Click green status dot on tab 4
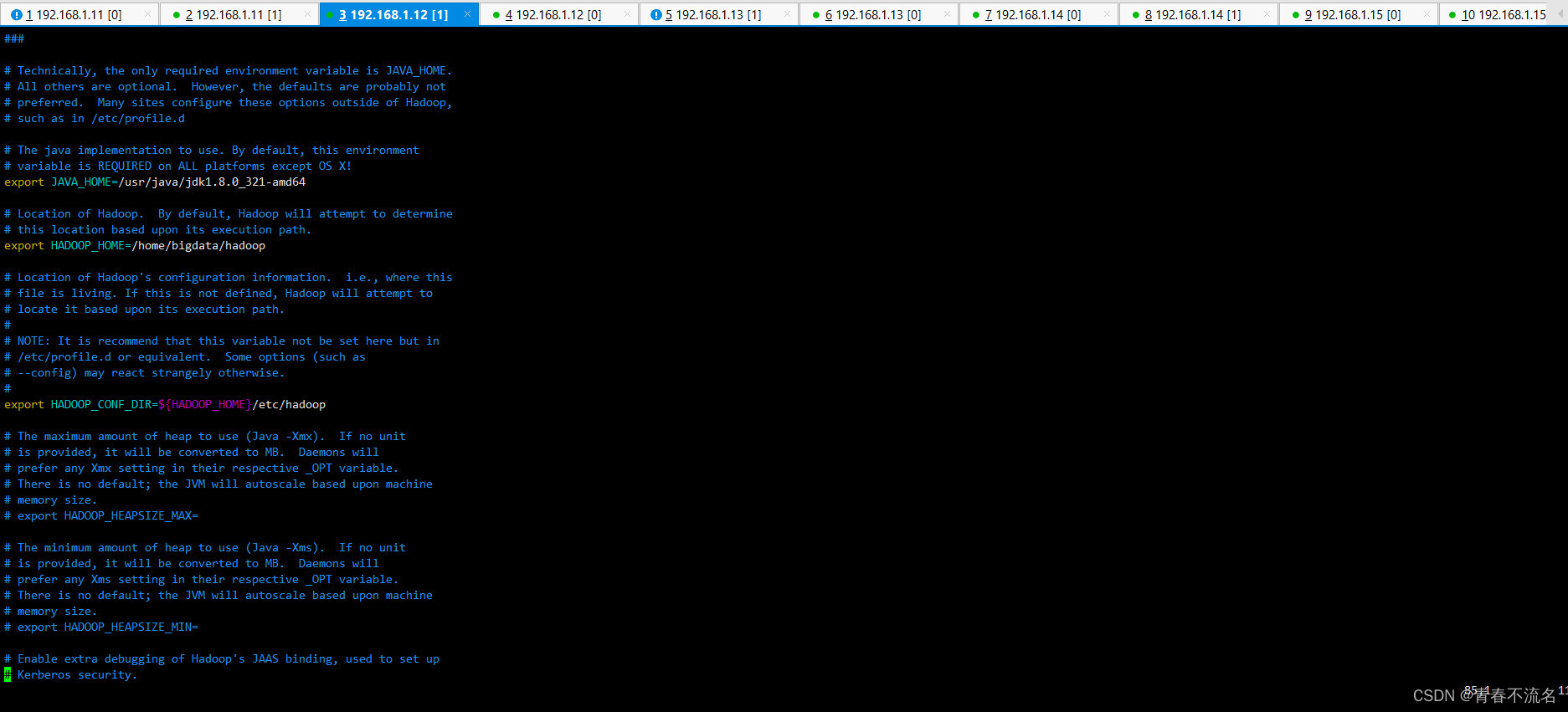 coord(496,15)
